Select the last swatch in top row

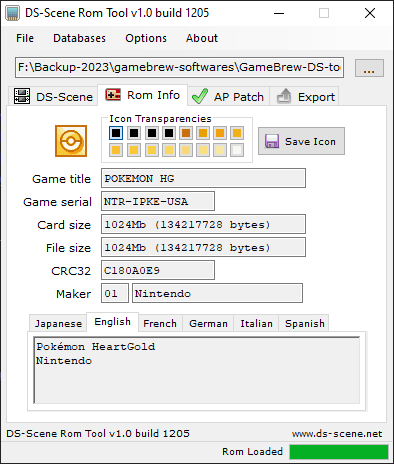237,133
